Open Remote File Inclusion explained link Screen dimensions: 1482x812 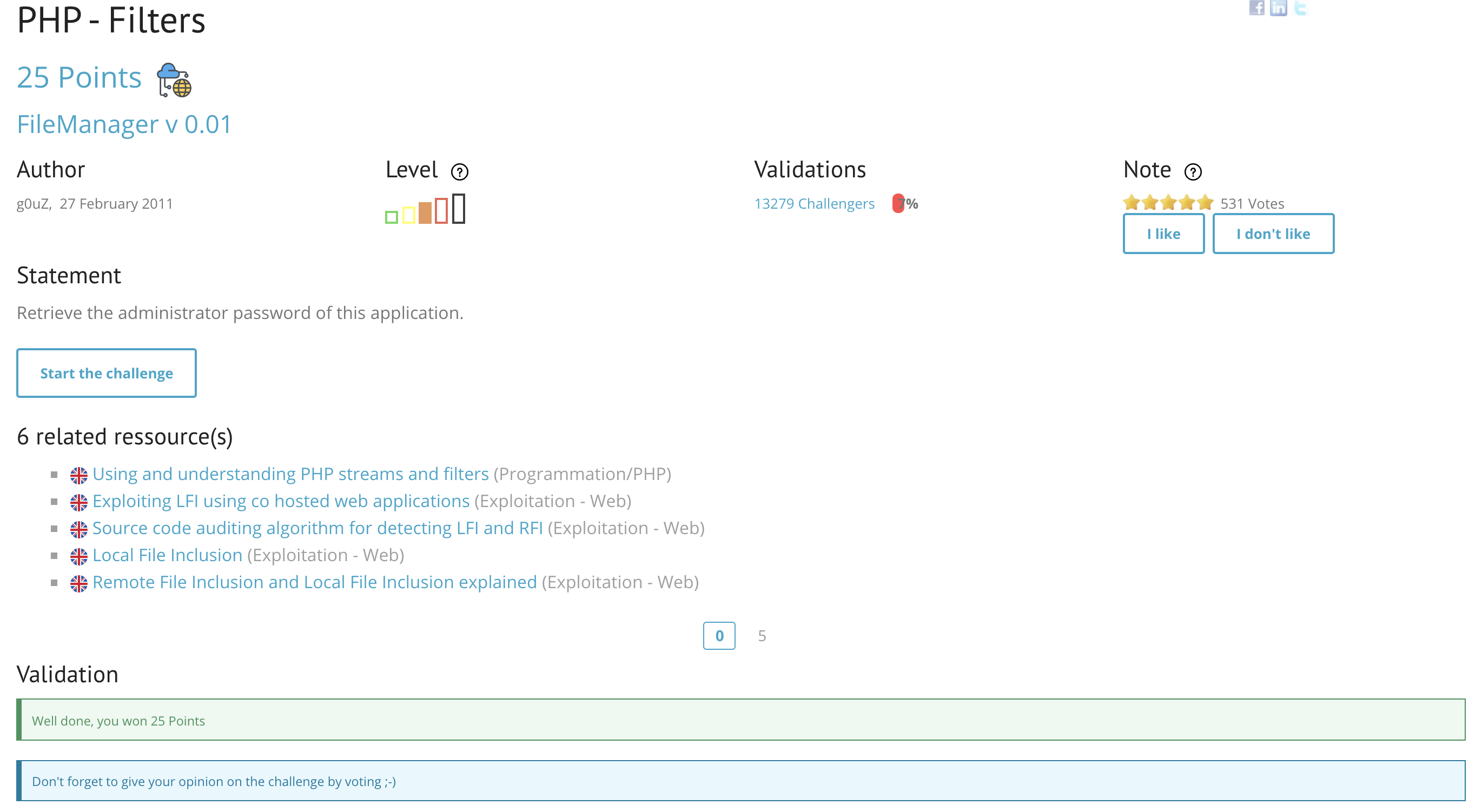tap(315, 582)
